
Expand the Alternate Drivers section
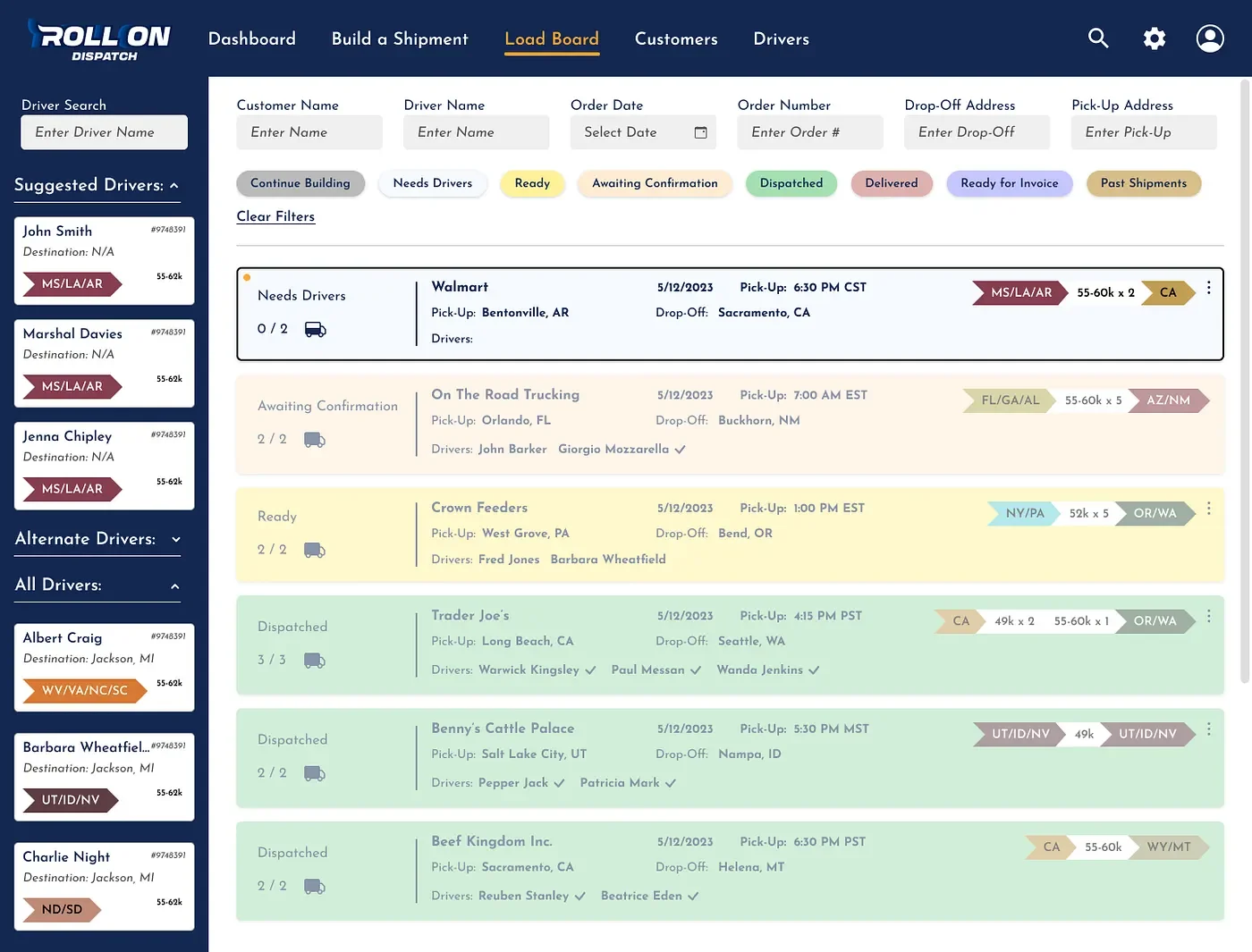[x=176, y=539]
